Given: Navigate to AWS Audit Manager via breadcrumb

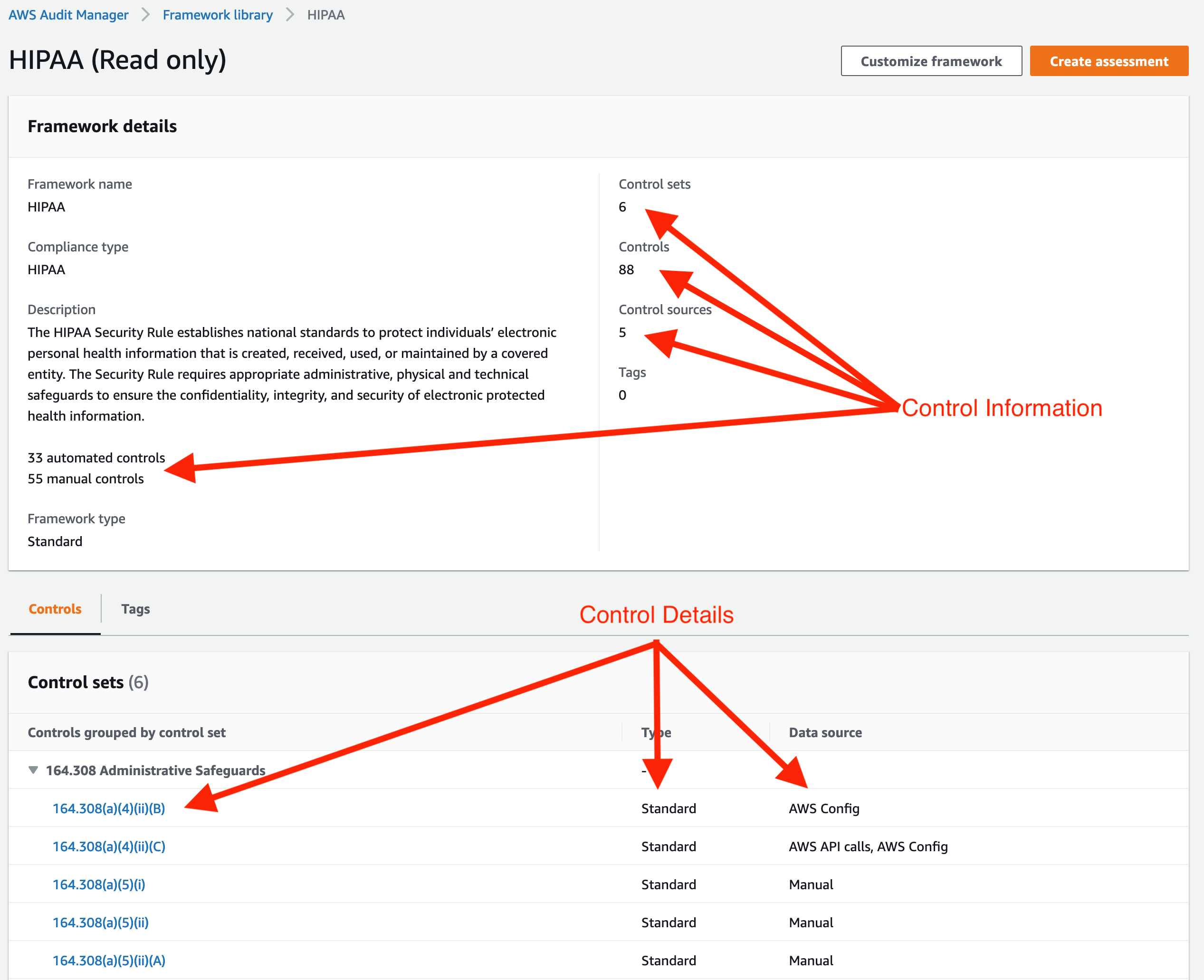Looking at the screenshot, I should tap(68, 15).
